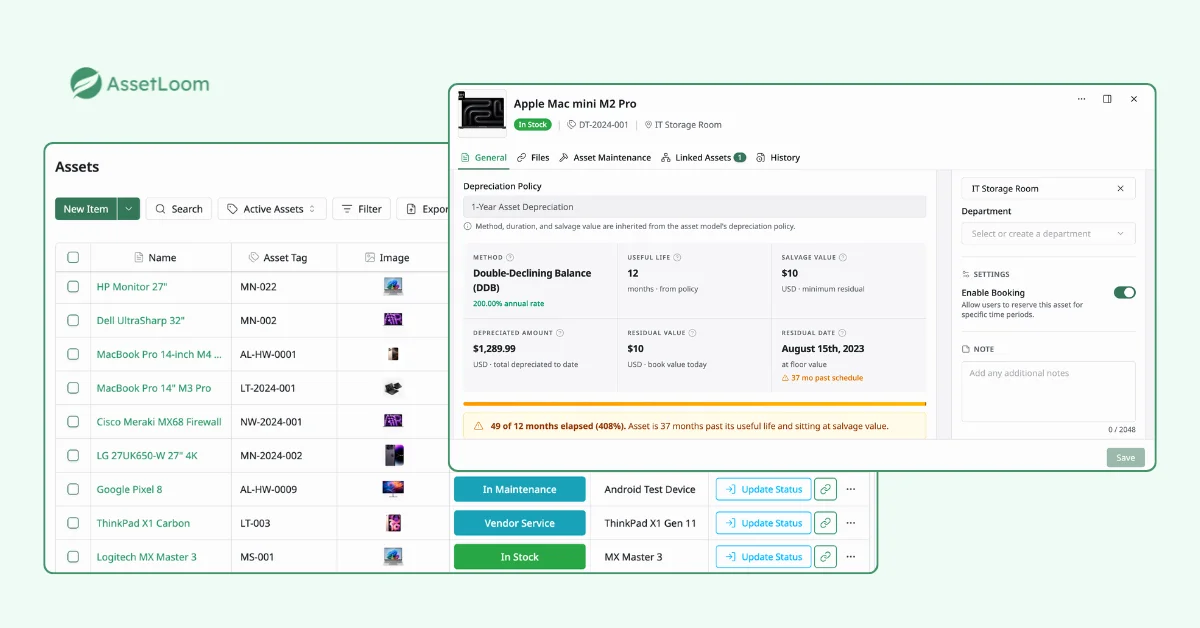This screenshot has width=1200, height=628.
Task: Switch to the General tab
Action: coord(483,158)
